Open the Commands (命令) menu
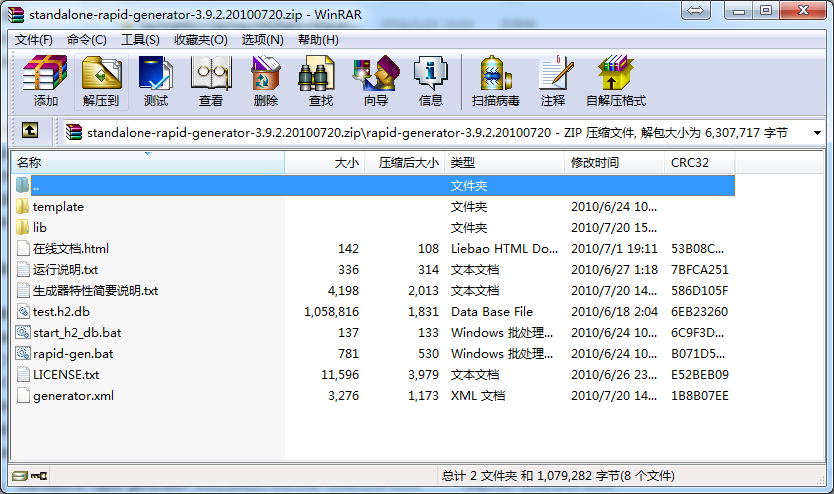 tap(87, 40)
